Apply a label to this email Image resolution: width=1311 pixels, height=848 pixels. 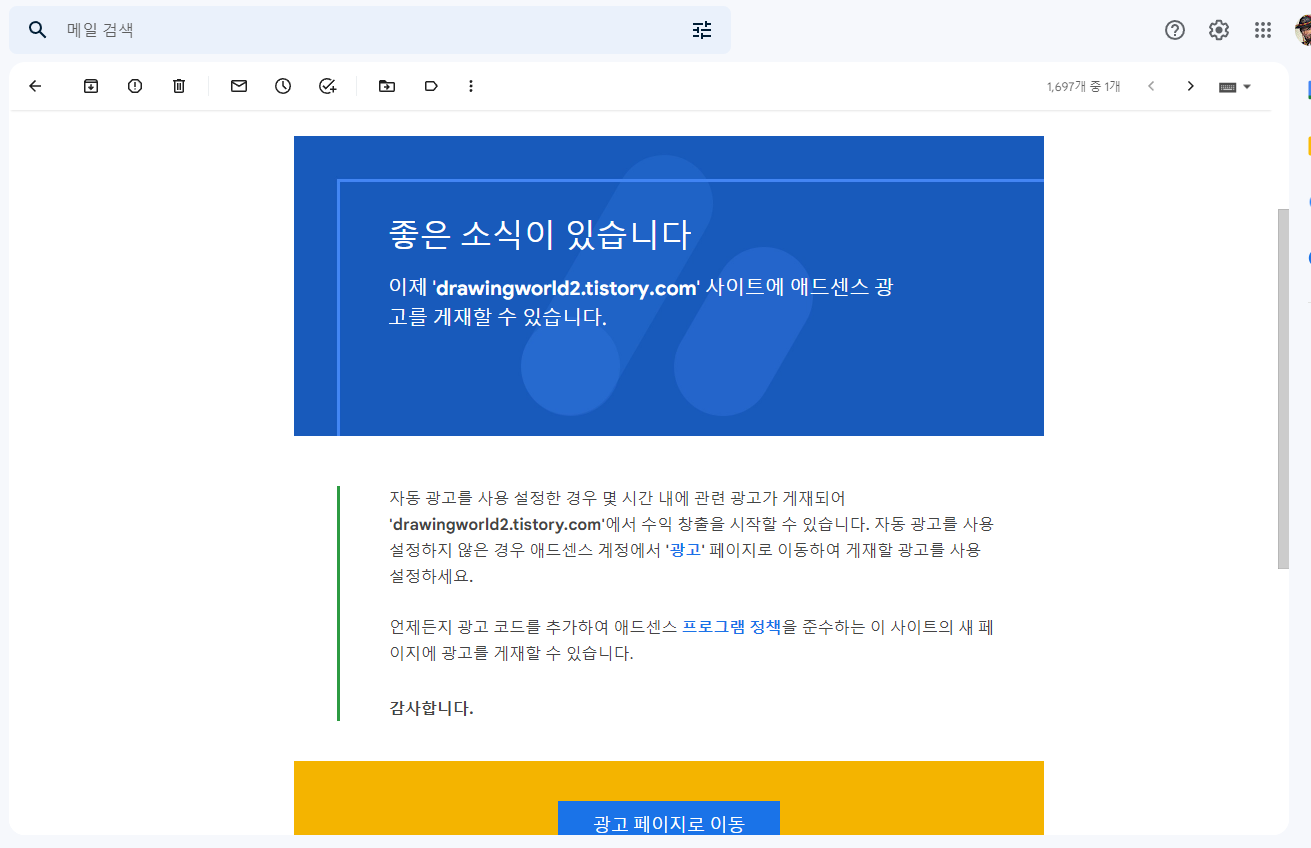pos(431,86)
